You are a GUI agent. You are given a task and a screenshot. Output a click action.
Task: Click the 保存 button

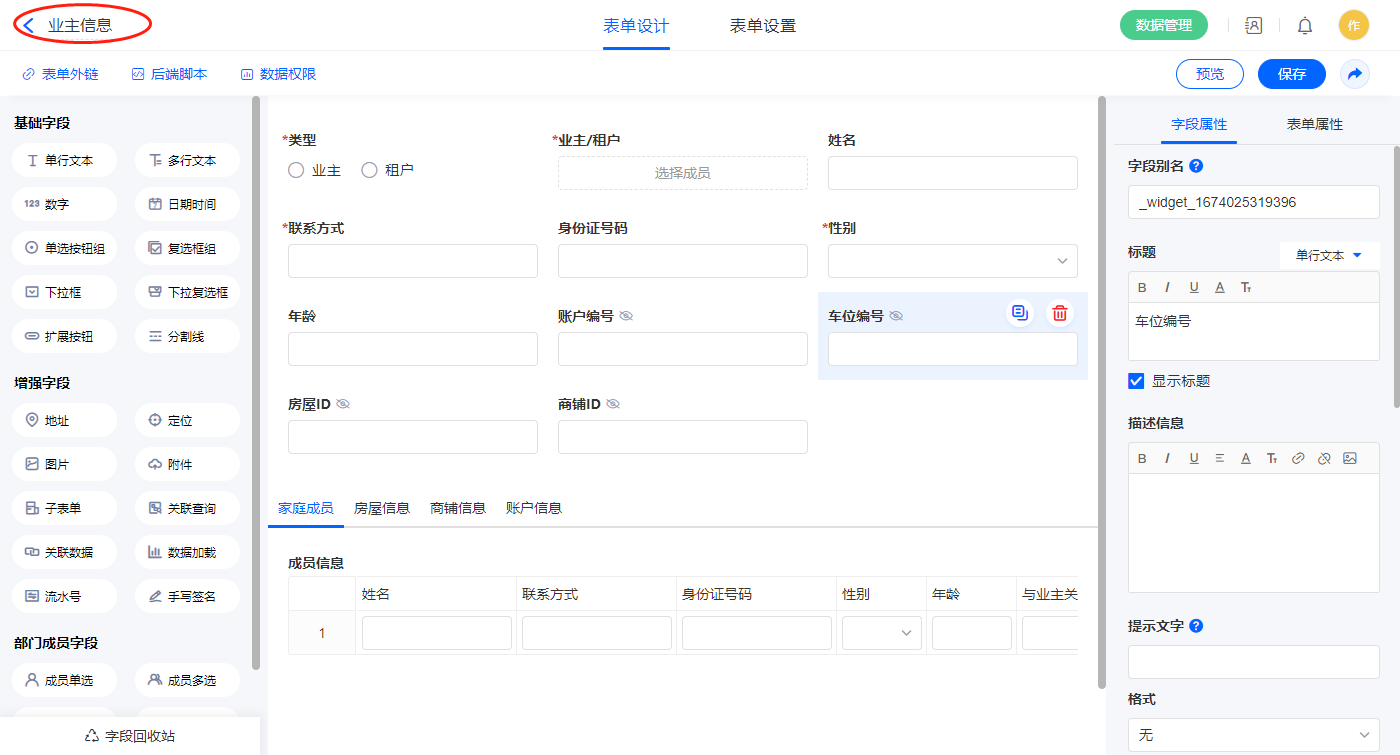1291,74
